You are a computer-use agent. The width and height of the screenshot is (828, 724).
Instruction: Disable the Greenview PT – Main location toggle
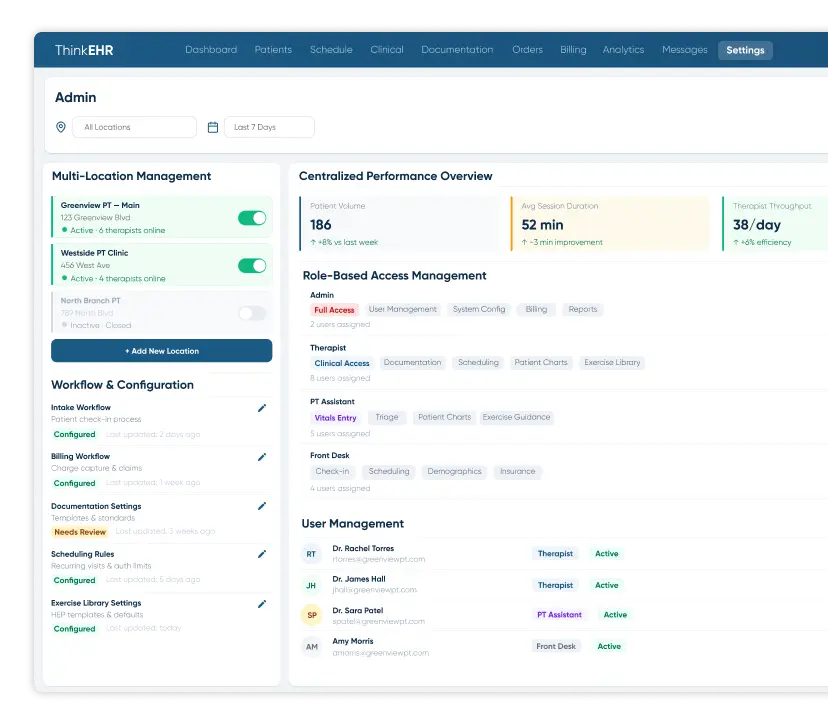click(x=252, y=218)
